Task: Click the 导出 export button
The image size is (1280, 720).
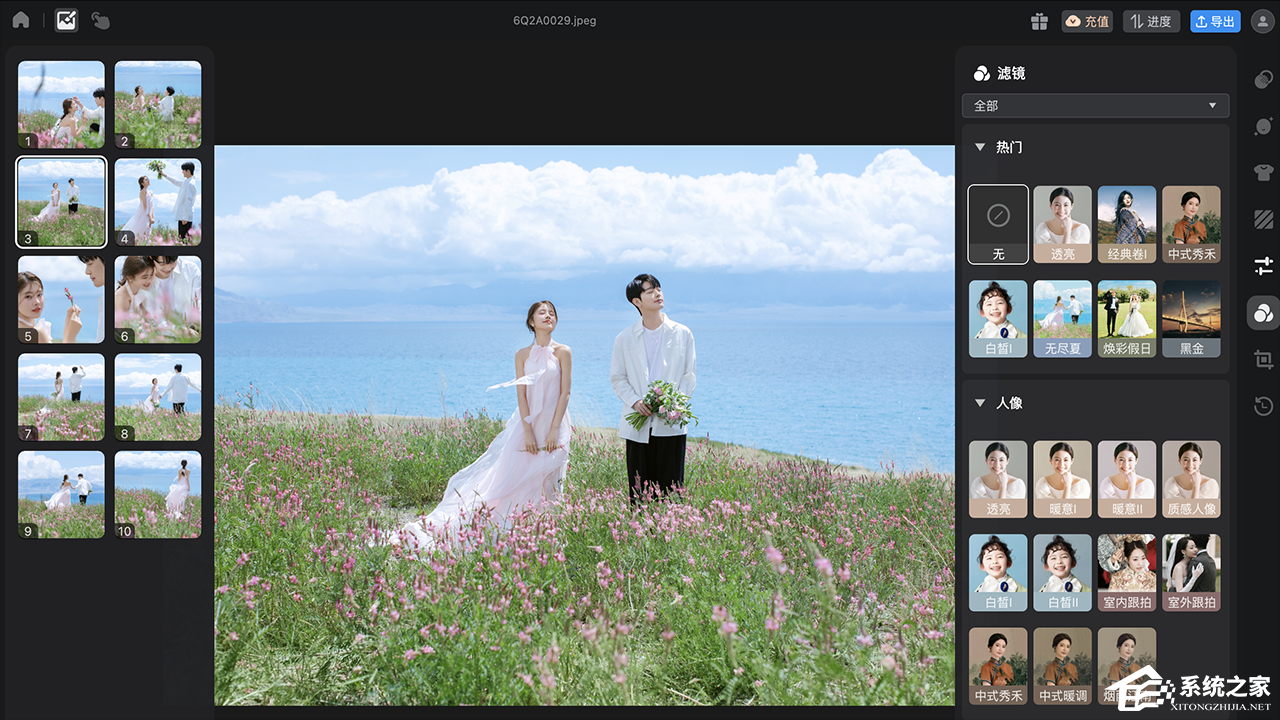Action: 1215,21
